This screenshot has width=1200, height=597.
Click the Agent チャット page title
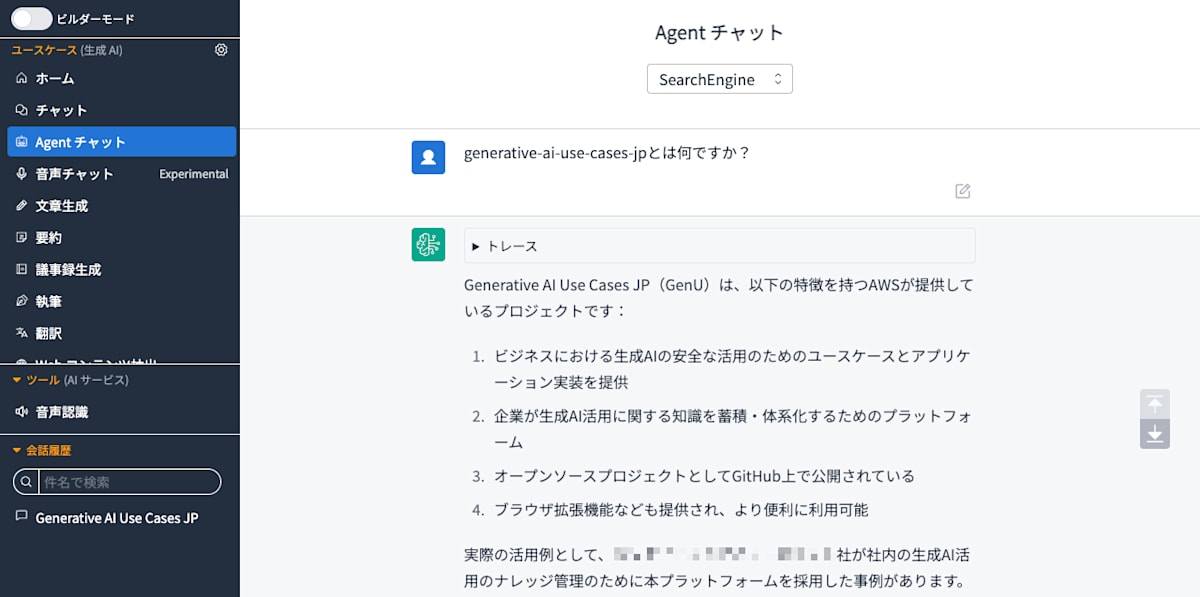[x=720, y=33]
